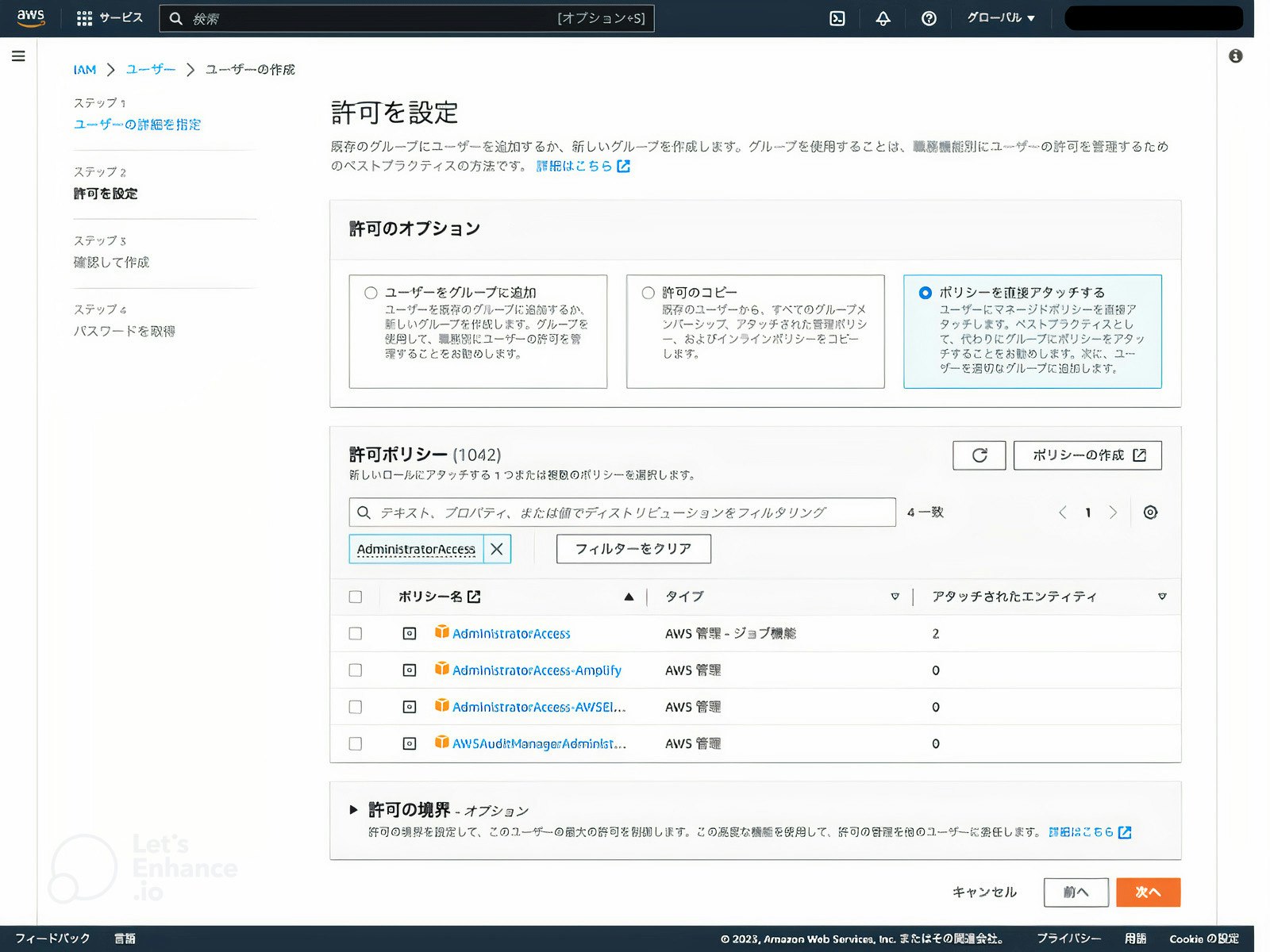This screenshot has height=952, width=1270.
Task: Click the AdministratorAccess policy box icon
Action: pyautogui.click(x=442, y=632)
